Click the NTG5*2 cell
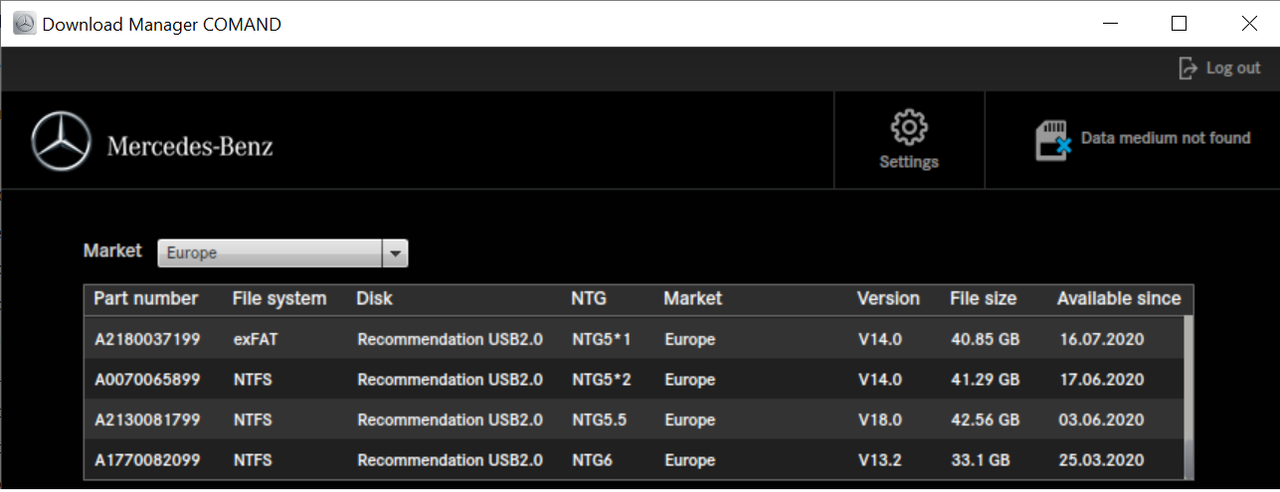 pos(601,379)
